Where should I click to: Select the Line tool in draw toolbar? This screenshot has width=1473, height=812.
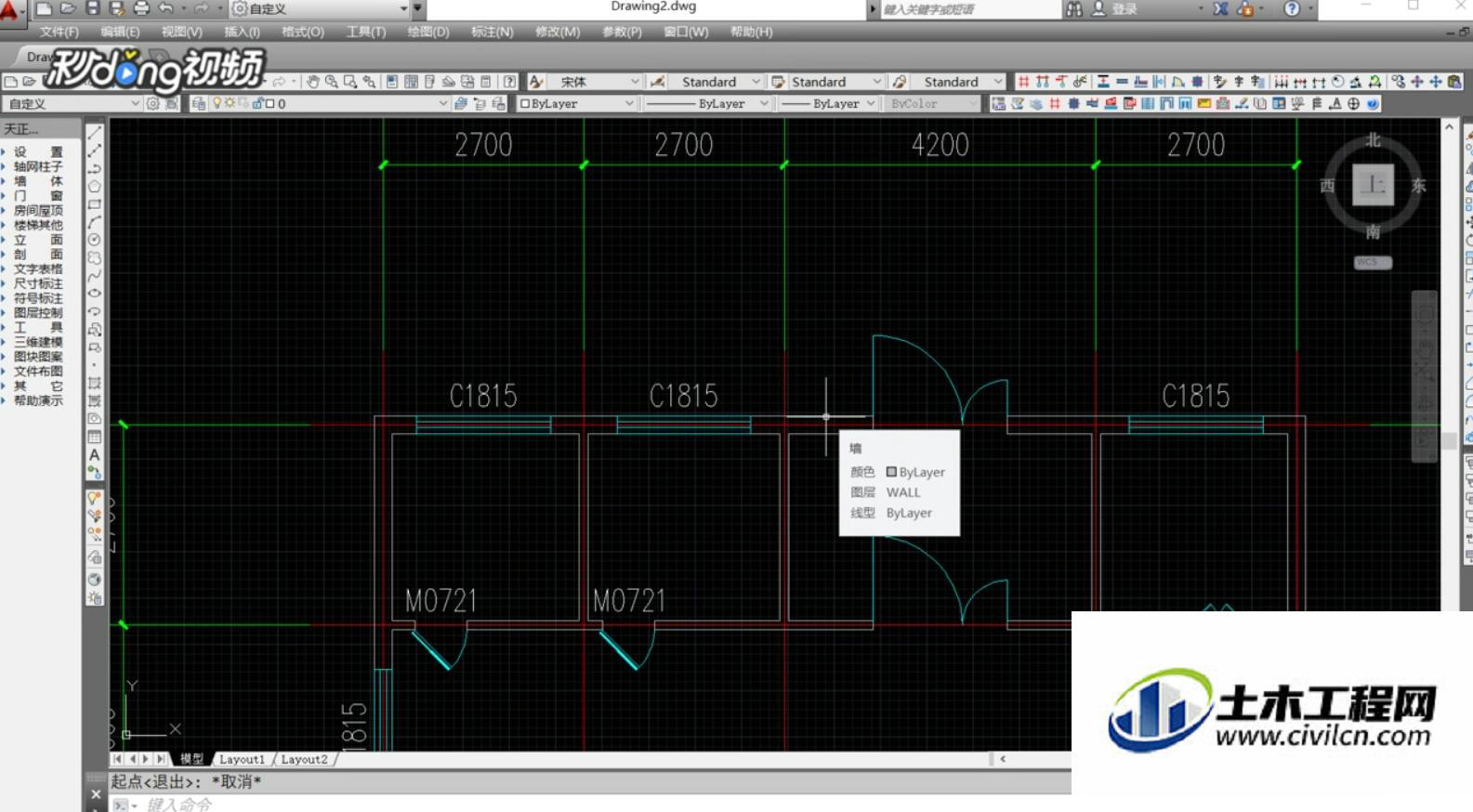pos(95,133)
